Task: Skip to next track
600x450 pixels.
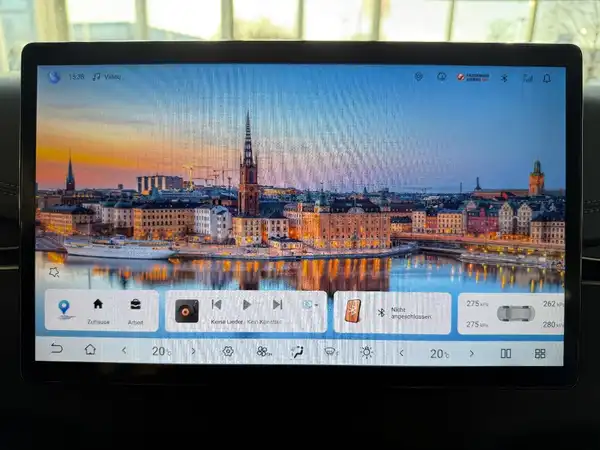Action: tap(277, 304)
